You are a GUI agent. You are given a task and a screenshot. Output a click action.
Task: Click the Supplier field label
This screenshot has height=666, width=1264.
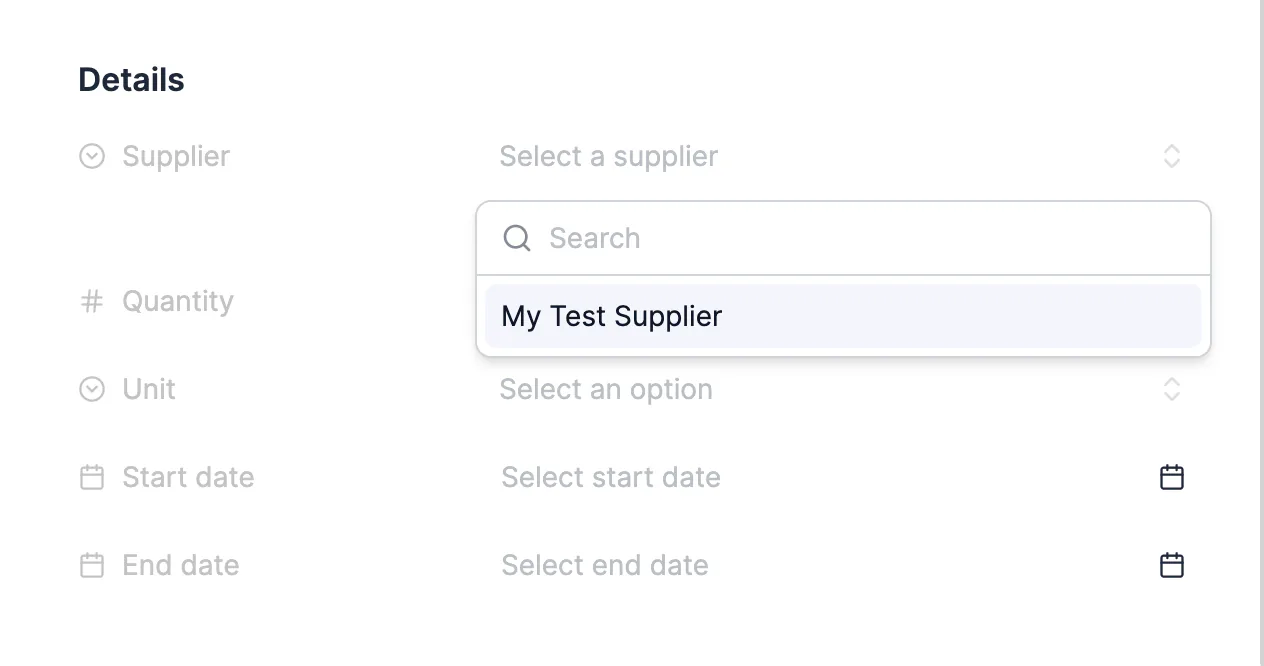[x=176, y=157]
